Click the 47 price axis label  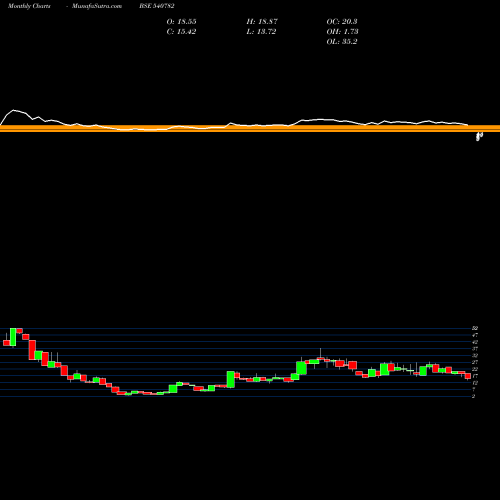pyautogui.click(x=475, y=335)
